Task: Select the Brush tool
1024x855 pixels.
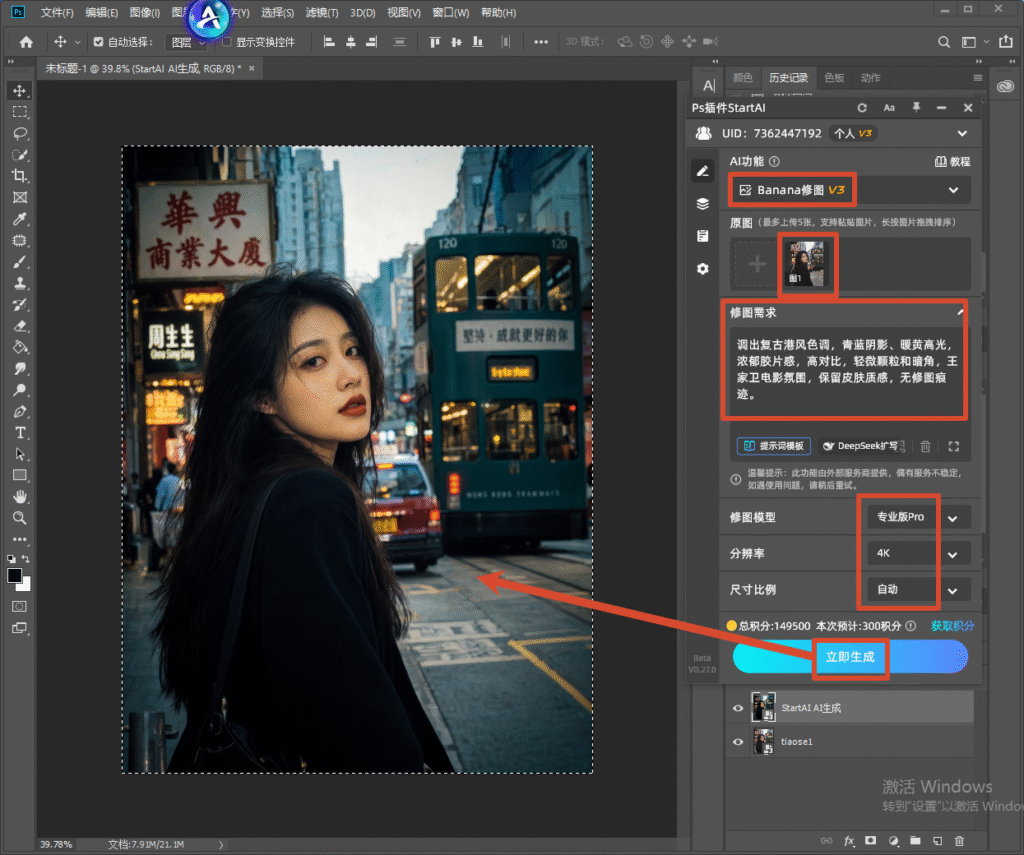Action: 20,262
